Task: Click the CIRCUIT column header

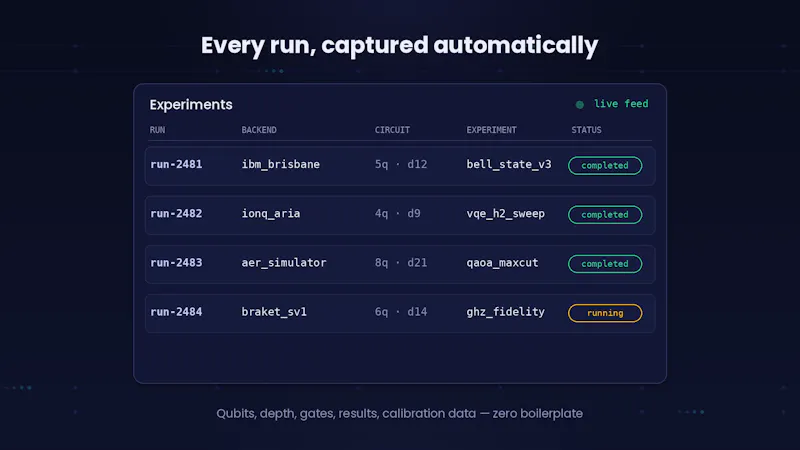Action: tap(392, 130)
